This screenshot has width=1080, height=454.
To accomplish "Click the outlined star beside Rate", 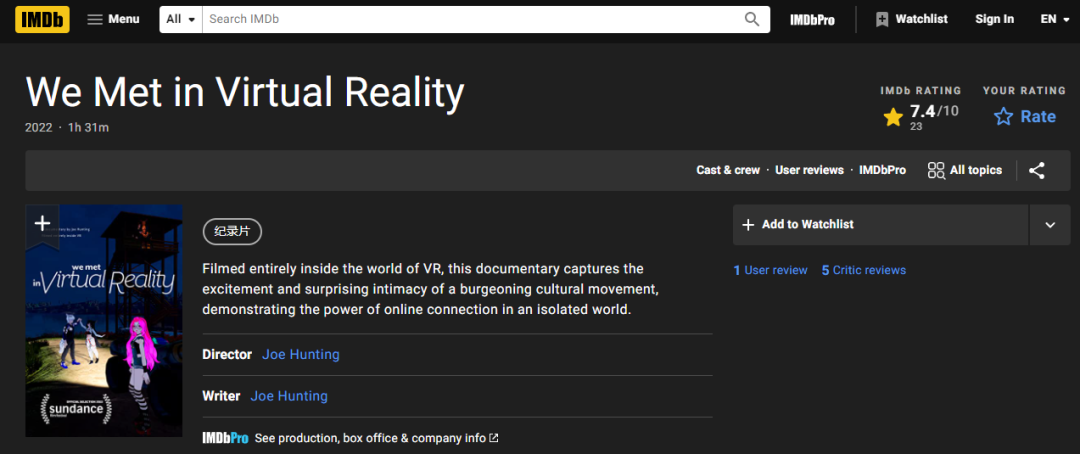I will click(x=1004, y=117).
